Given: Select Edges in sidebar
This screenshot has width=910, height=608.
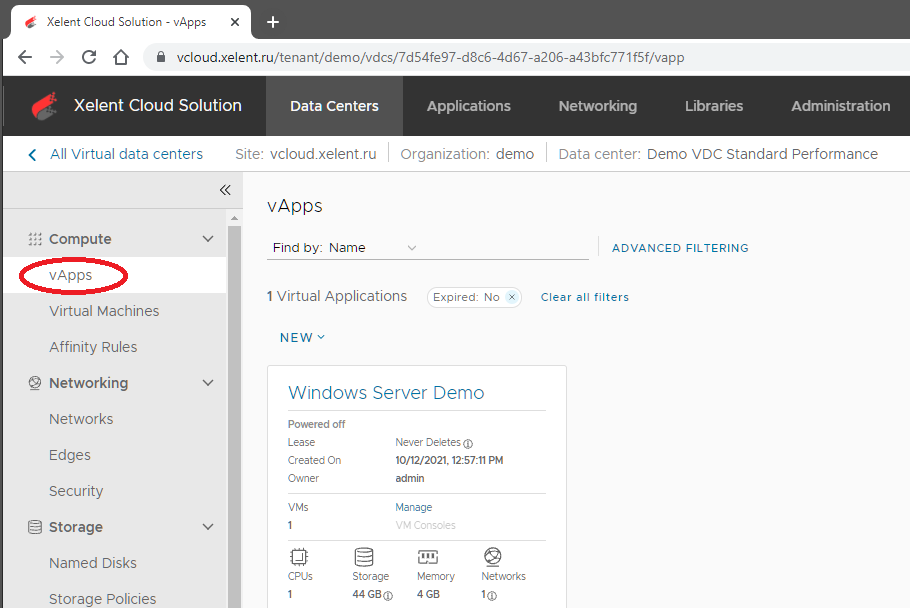Looking at the screenshot, I should coord(70,455).
